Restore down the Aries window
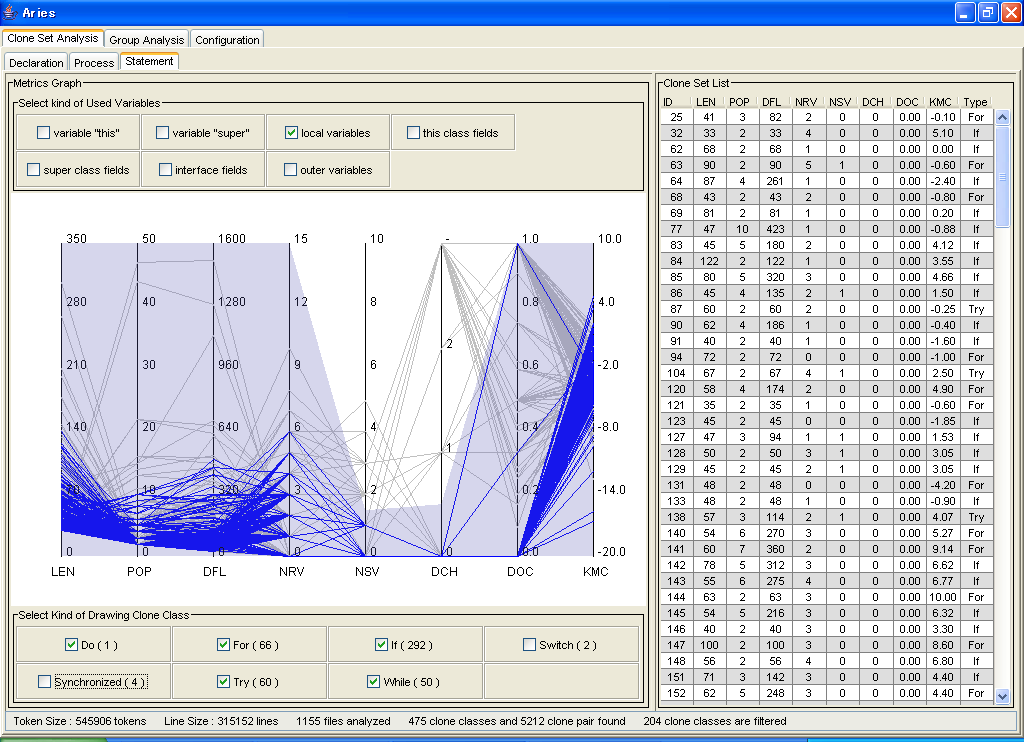1024x742 pixels. pyautogui.click(x=987, y=13)
